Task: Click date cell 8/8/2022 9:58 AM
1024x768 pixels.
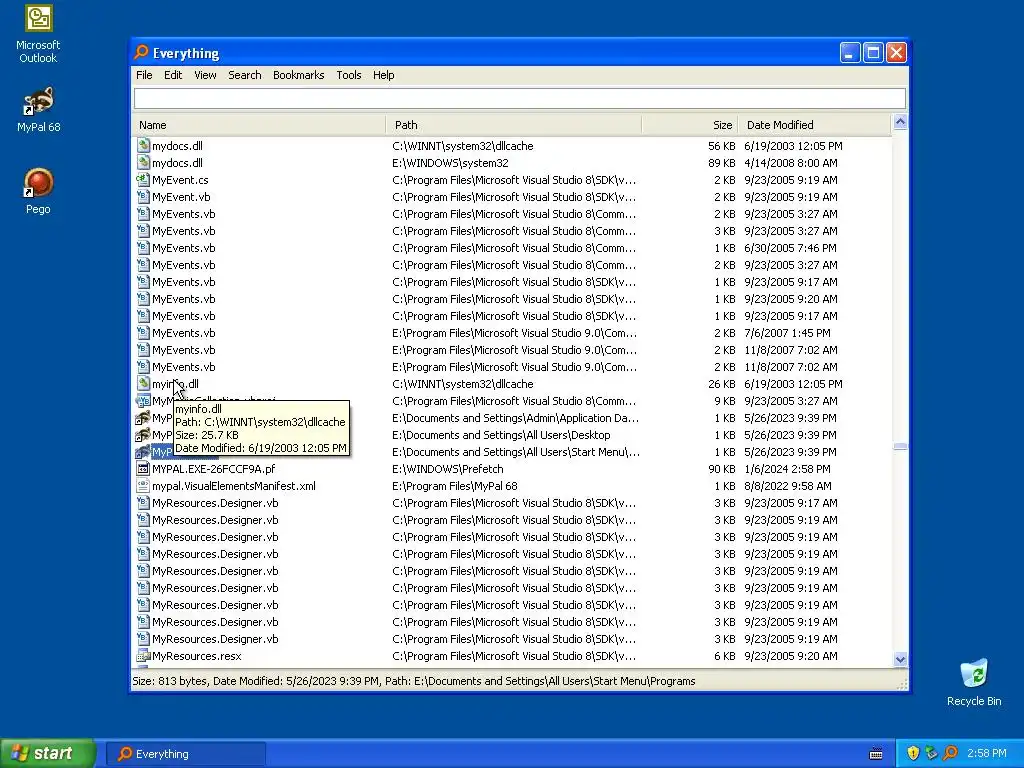Action: point(788,486)
